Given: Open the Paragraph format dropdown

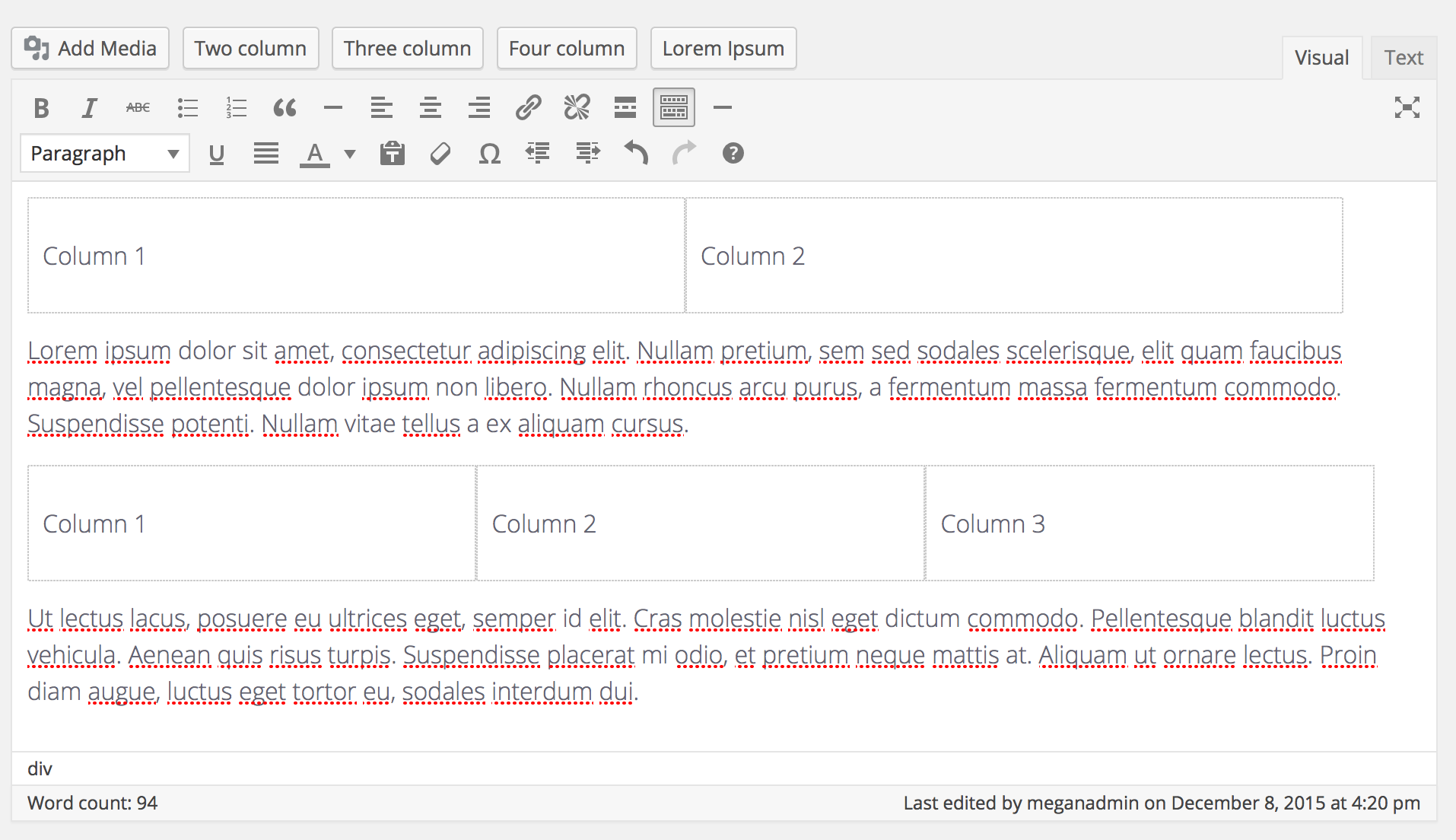Looking at the screenshot, I should pyautogui.click(x=104, y=154).
